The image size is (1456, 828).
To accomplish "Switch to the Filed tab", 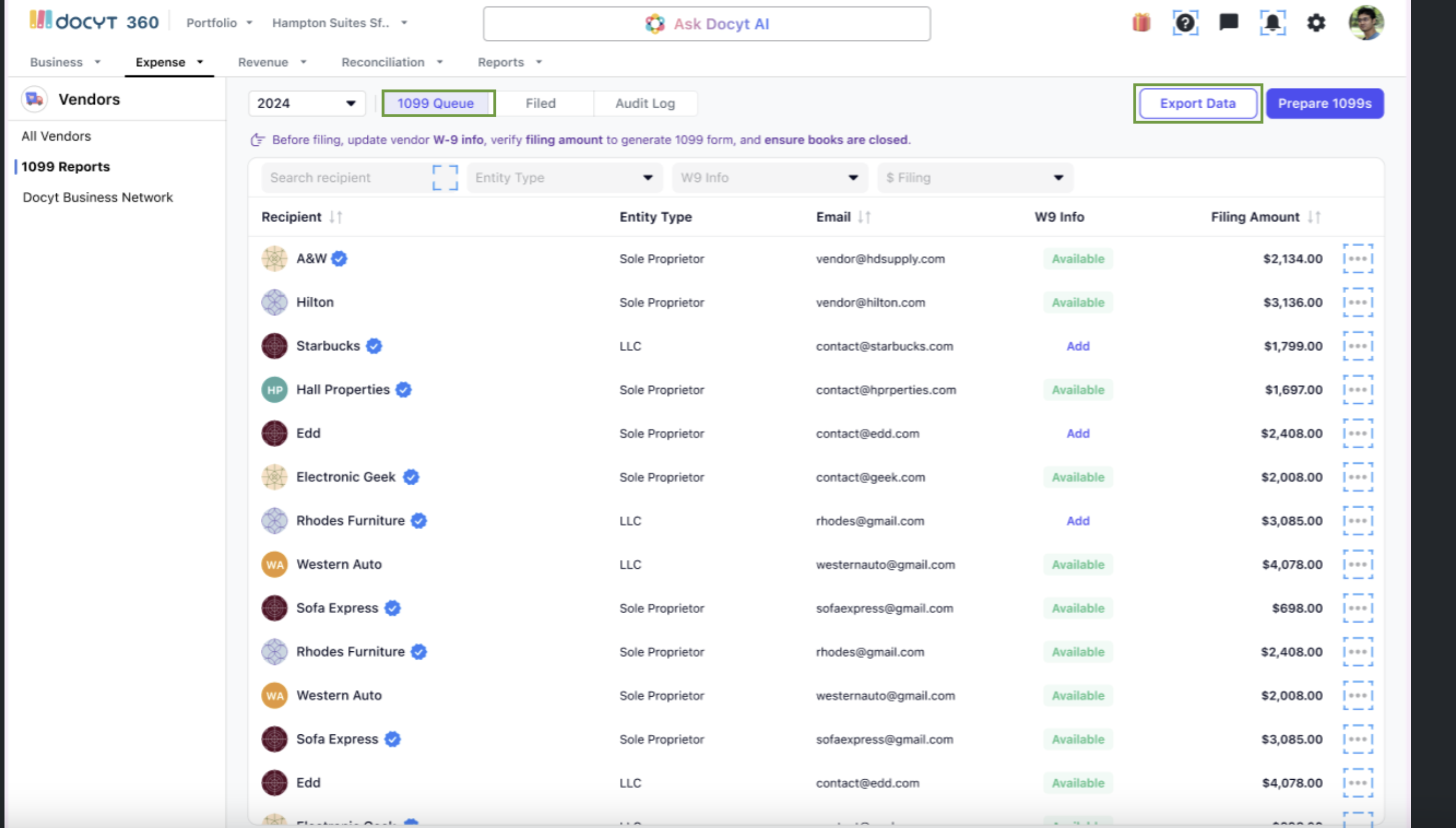I will pos(540,103).
